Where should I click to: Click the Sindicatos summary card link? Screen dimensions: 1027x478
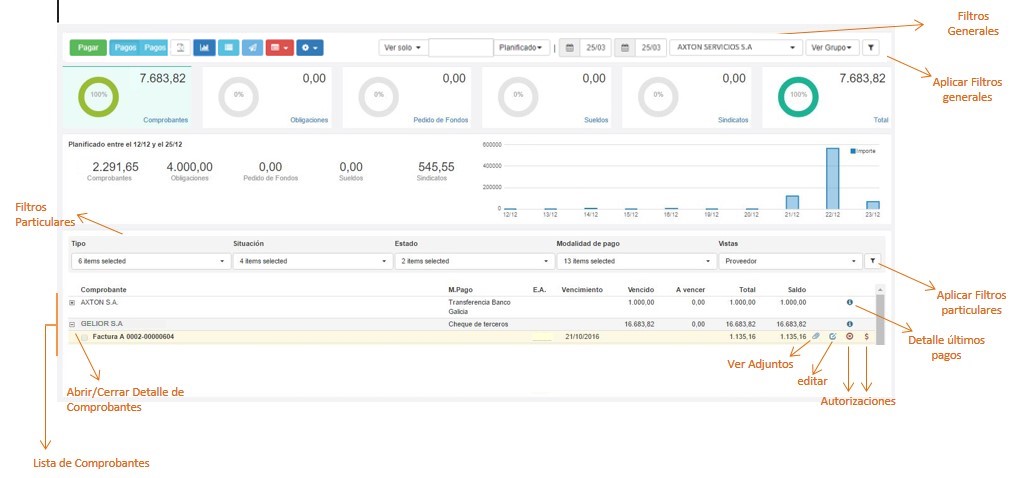click(732, 120)
